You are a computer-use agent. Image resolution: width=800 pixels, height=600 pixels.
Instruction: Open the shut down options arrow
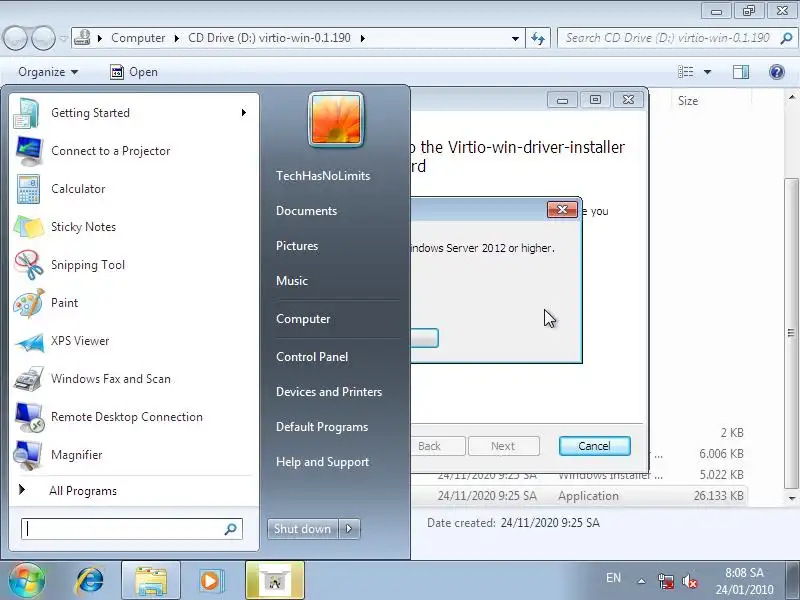pyautogui.click(x=349, y=529)
